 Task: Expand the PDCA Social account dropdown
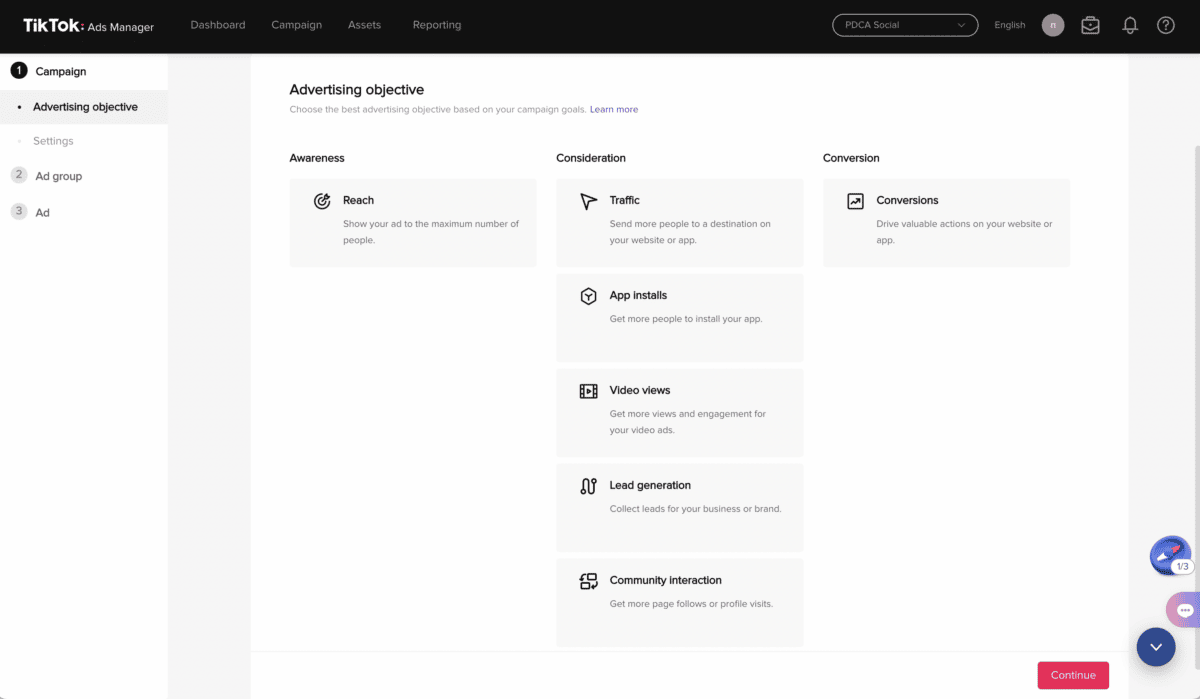tap(905, 25)
